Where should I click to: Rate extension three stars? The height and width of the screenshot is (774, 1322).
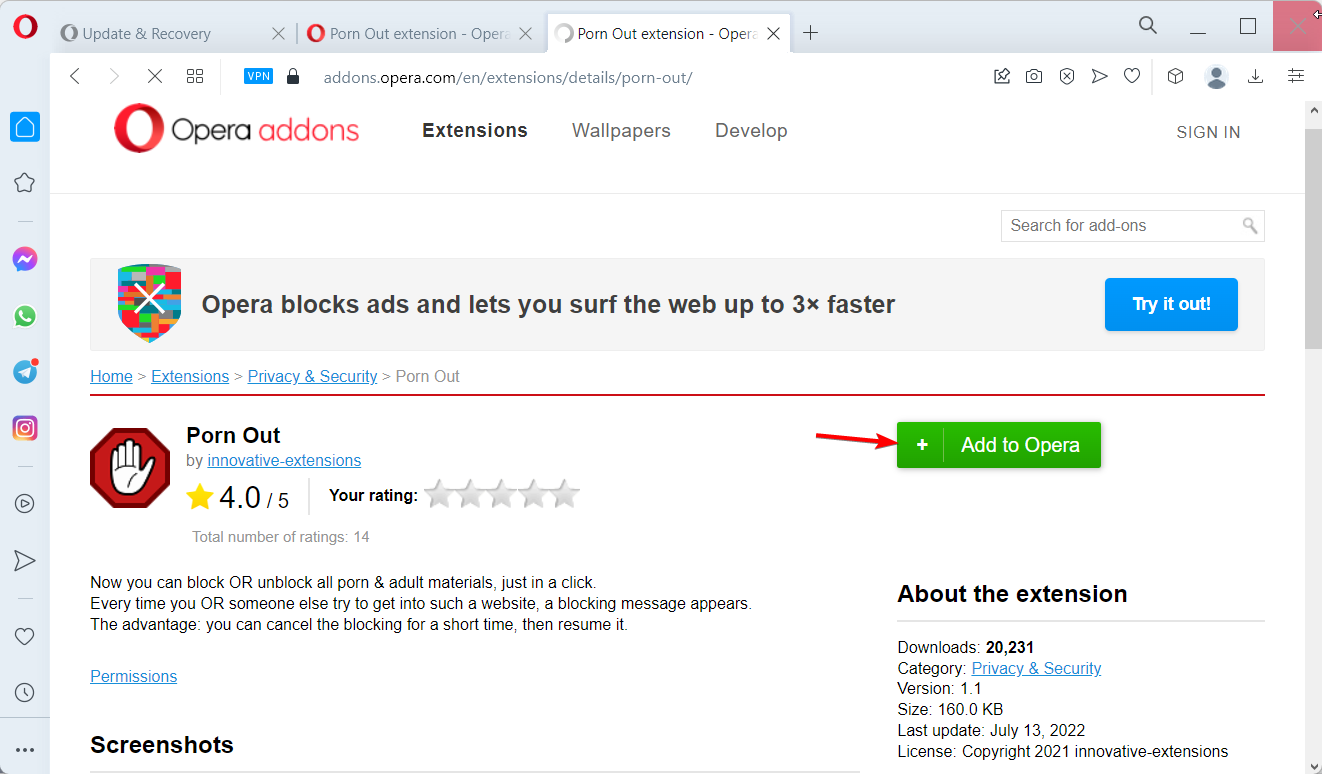[502, 494]
